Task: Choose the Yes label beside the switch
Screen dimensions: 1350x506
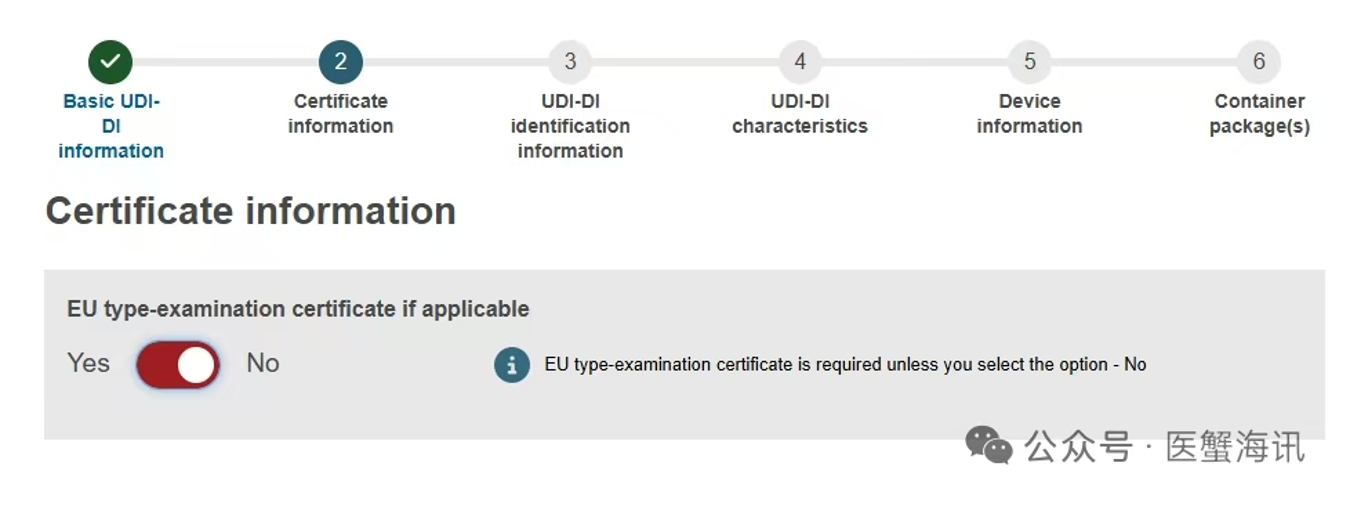Action: (x=88, y=363)
